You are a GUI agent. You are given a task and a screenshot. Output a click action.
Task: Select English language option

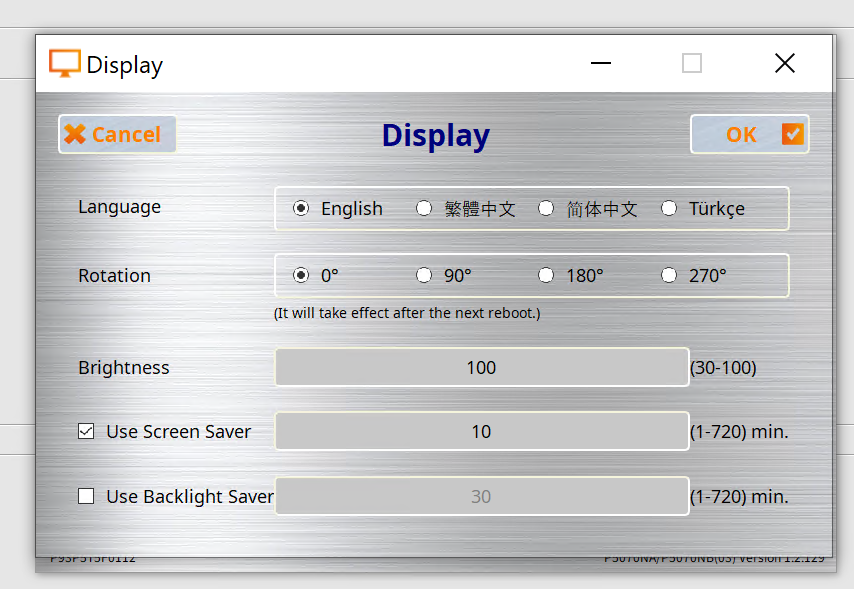(301, 208)
